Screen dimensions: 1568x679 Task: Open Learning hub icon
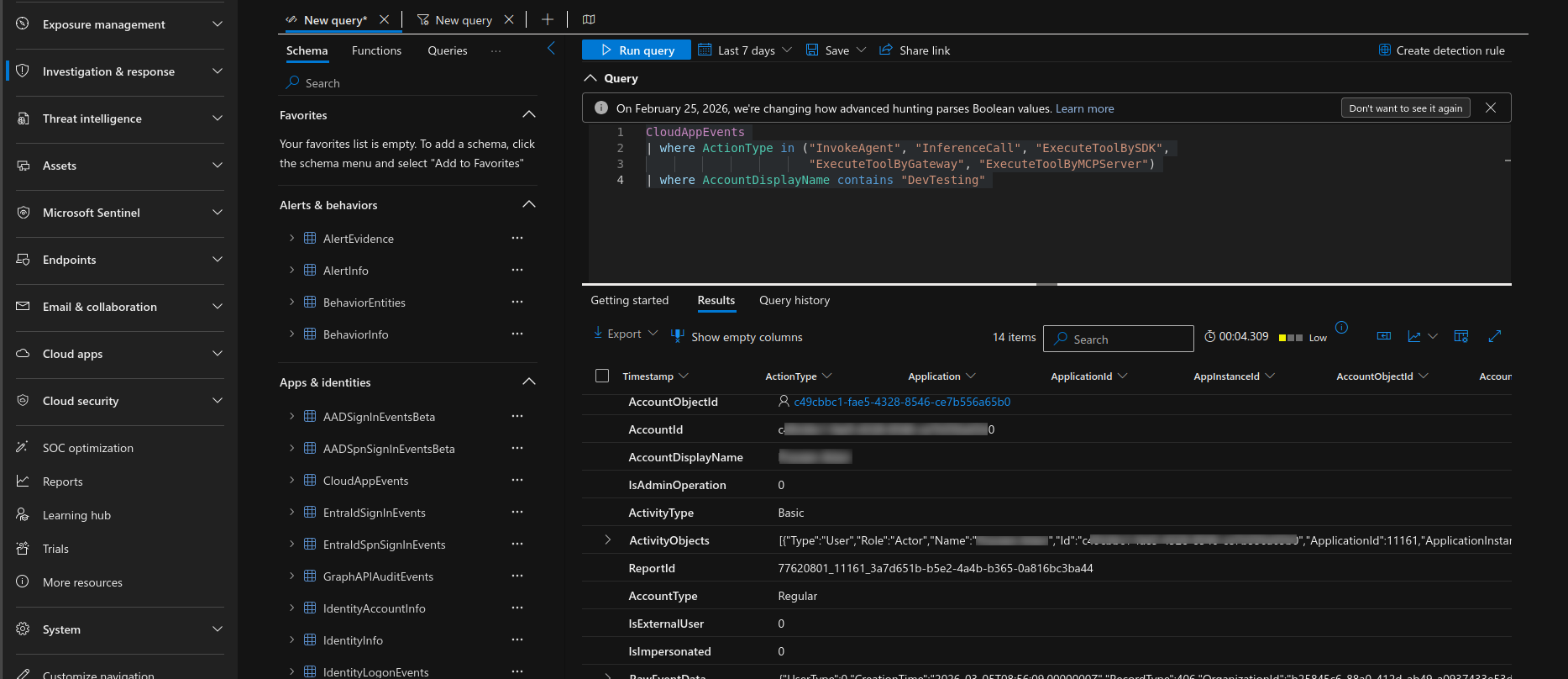(x=23, y=515)
